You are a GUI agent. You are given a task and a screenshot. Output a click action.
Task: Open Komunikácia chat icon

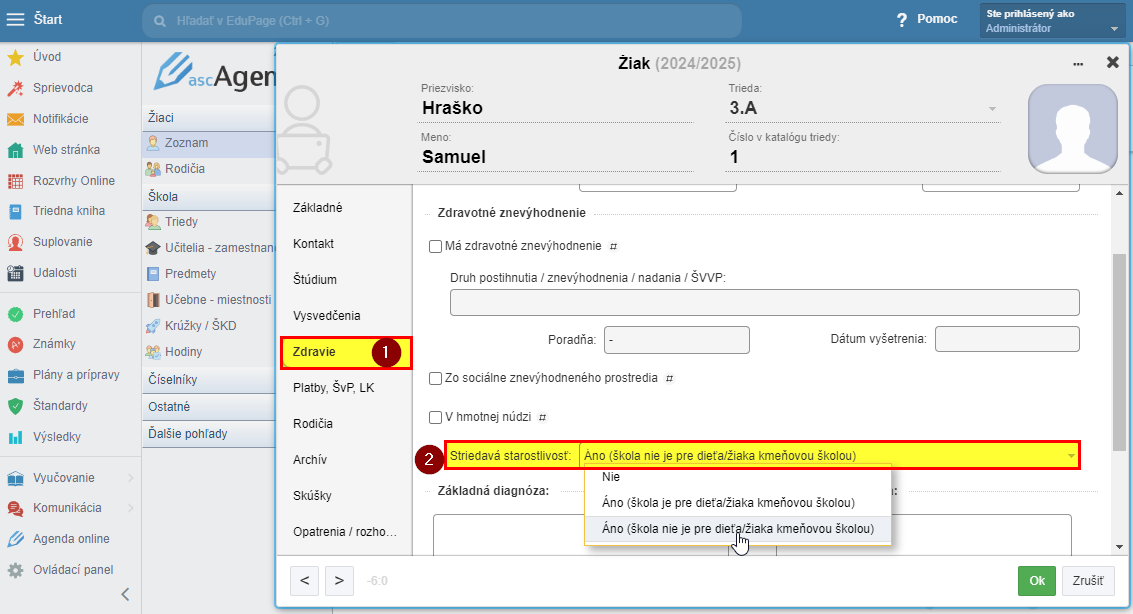tap(15, 509)
